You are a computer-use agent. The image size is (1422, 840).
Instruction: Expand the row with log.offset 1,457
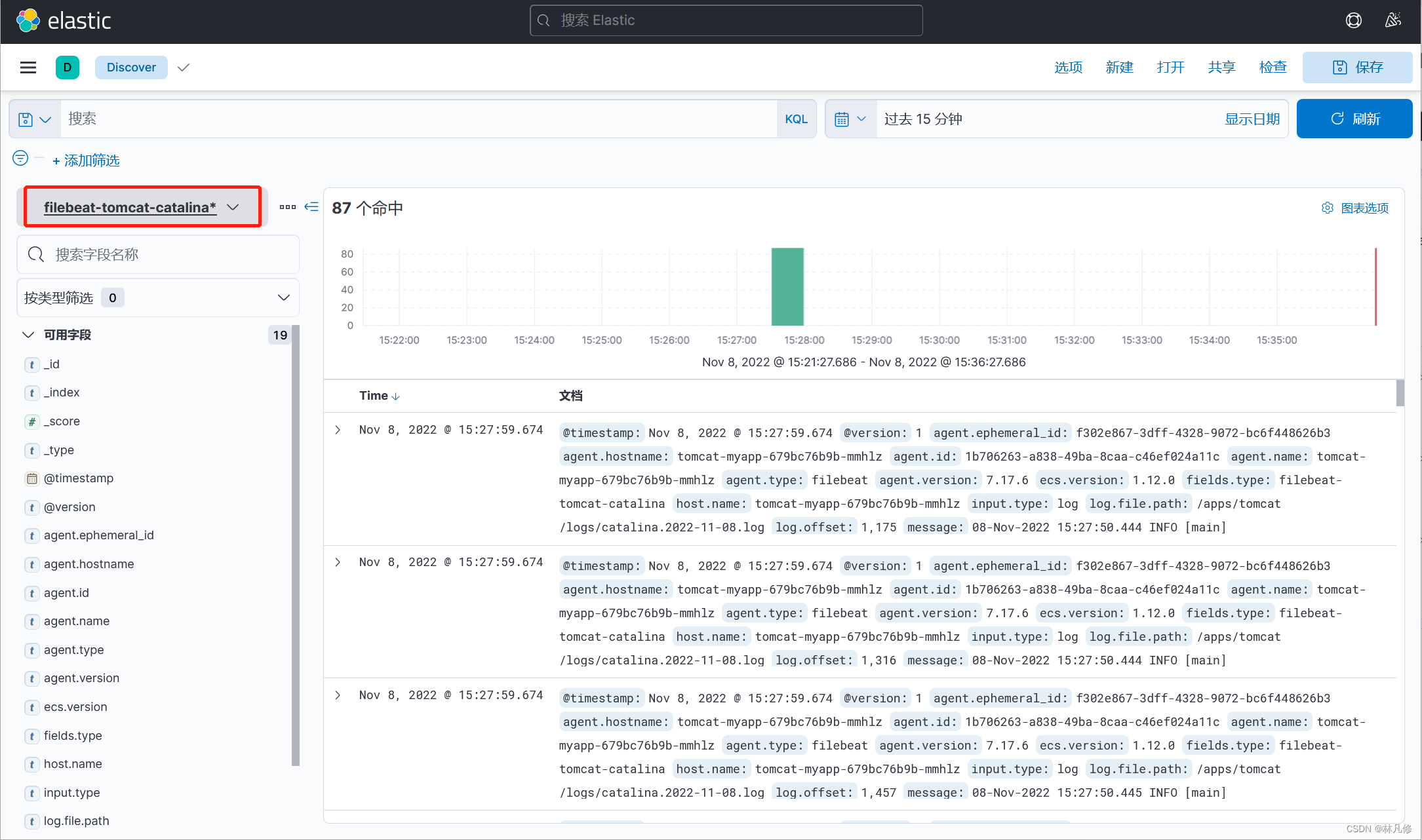pos(338,695)
